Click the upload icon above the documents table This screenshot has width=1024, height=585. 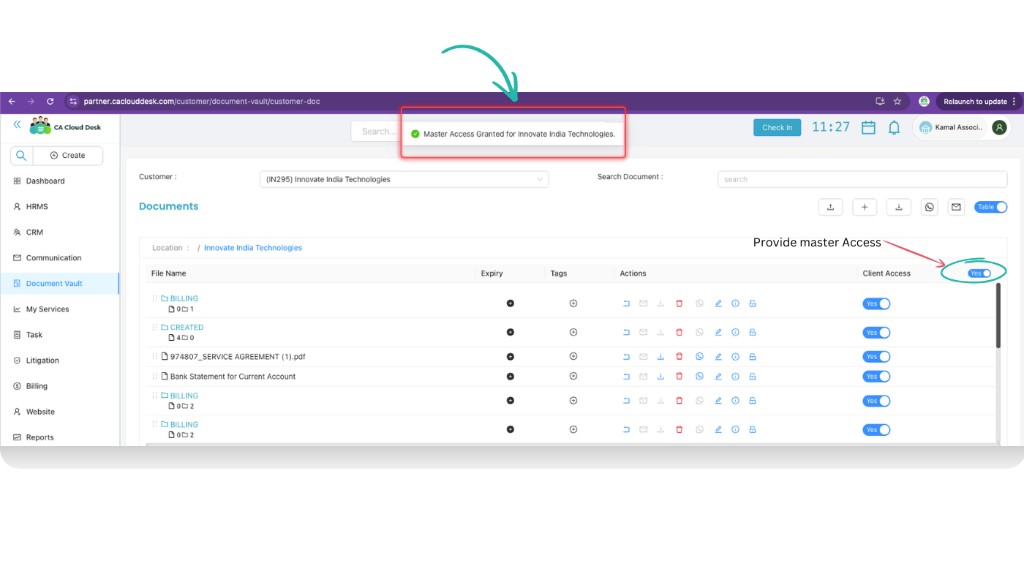[x=830, y=207]
